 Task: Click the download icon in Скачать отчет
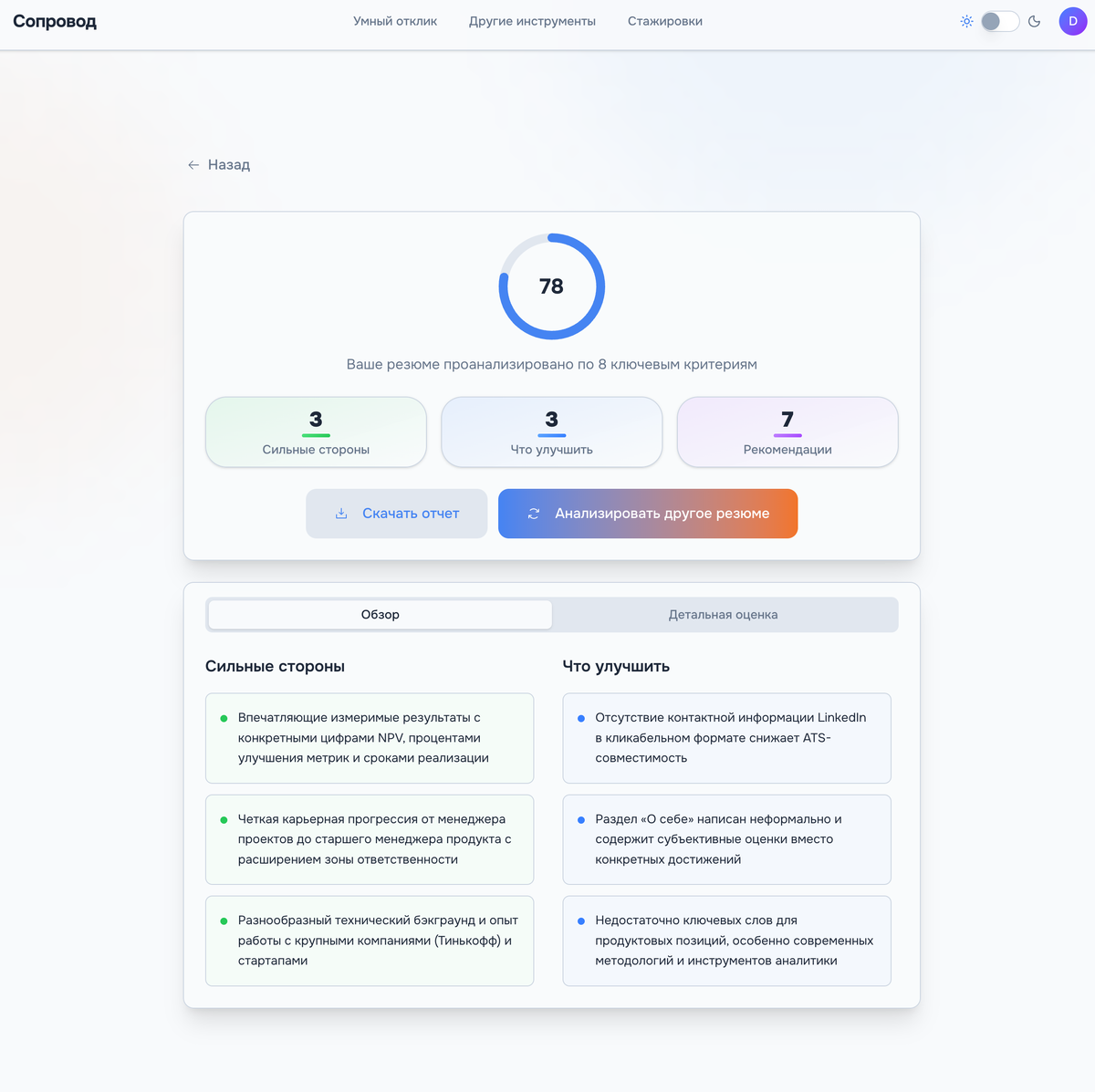click(341, 514)
